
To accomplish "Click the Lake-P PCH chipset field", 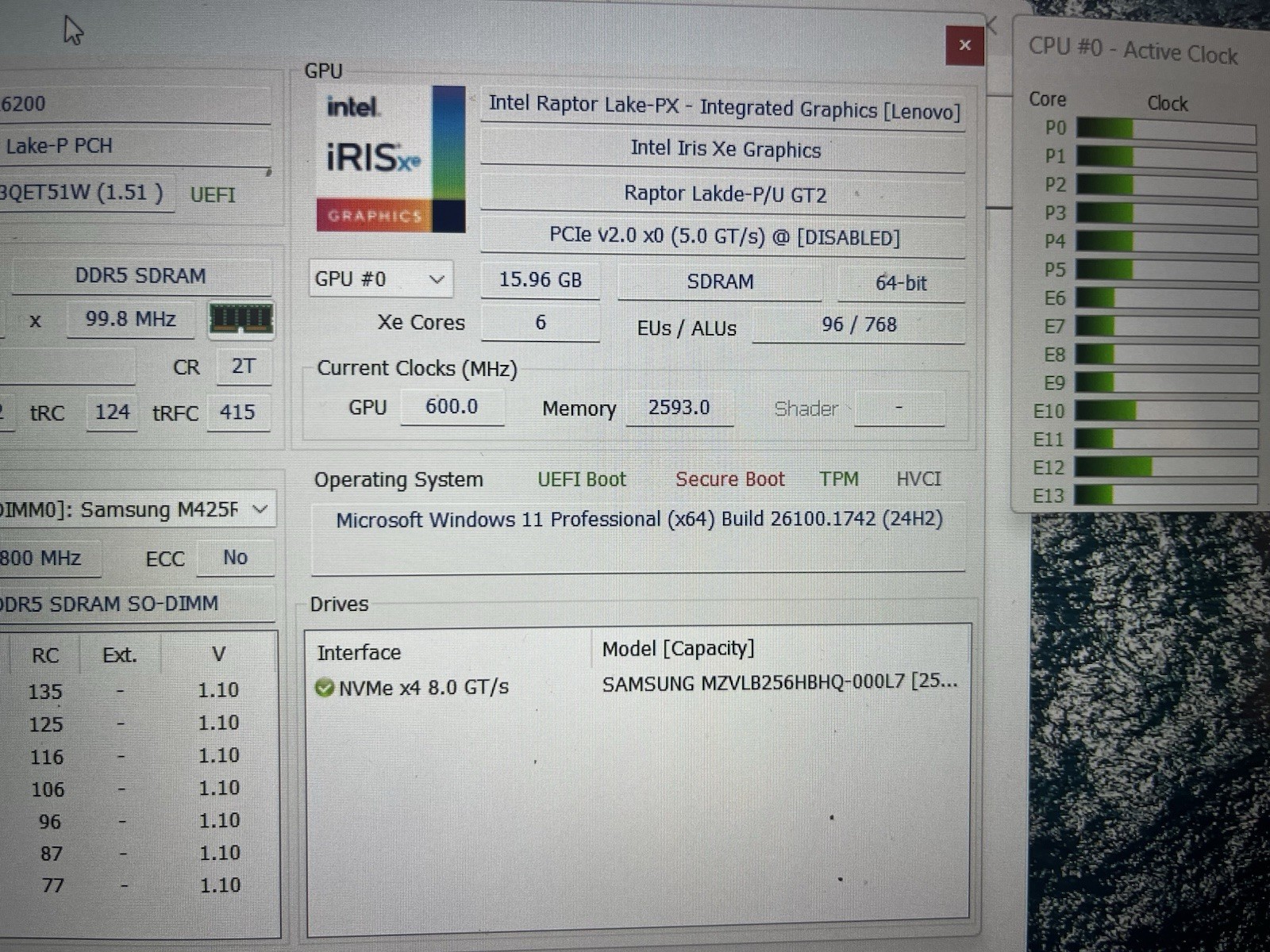I will pos(135,147).
